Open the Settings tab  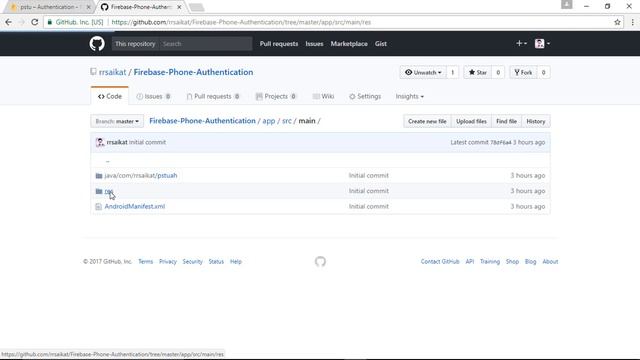tap(365, 96)
